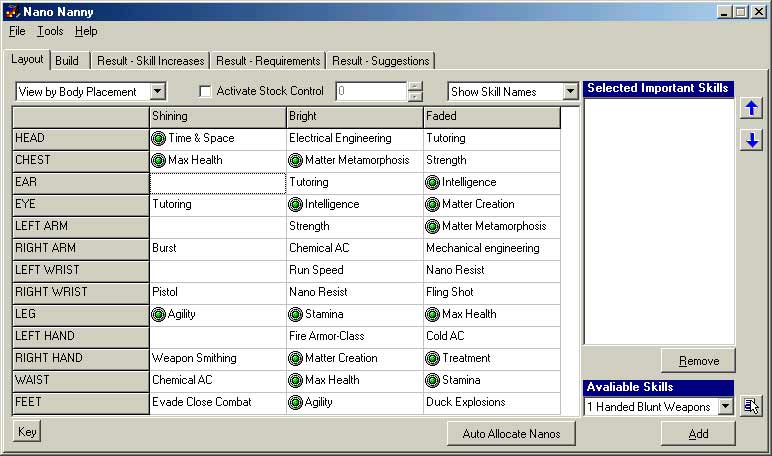
Task: Open View by Body Placement dropdown
Action: (158, 91)
